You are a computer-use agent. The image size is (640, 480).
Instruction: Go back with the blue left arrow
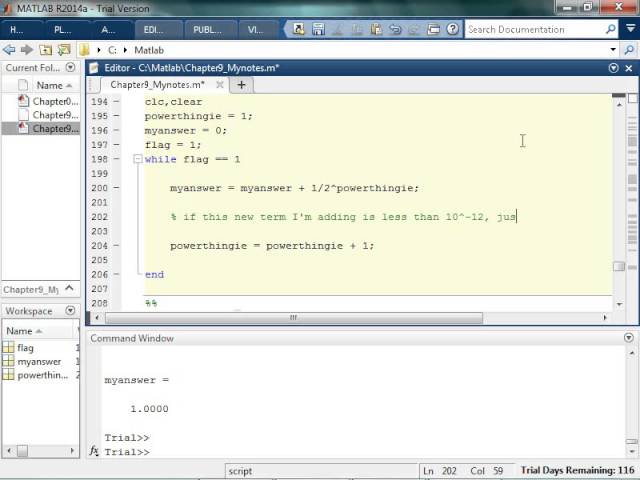[x=9, y=50]
